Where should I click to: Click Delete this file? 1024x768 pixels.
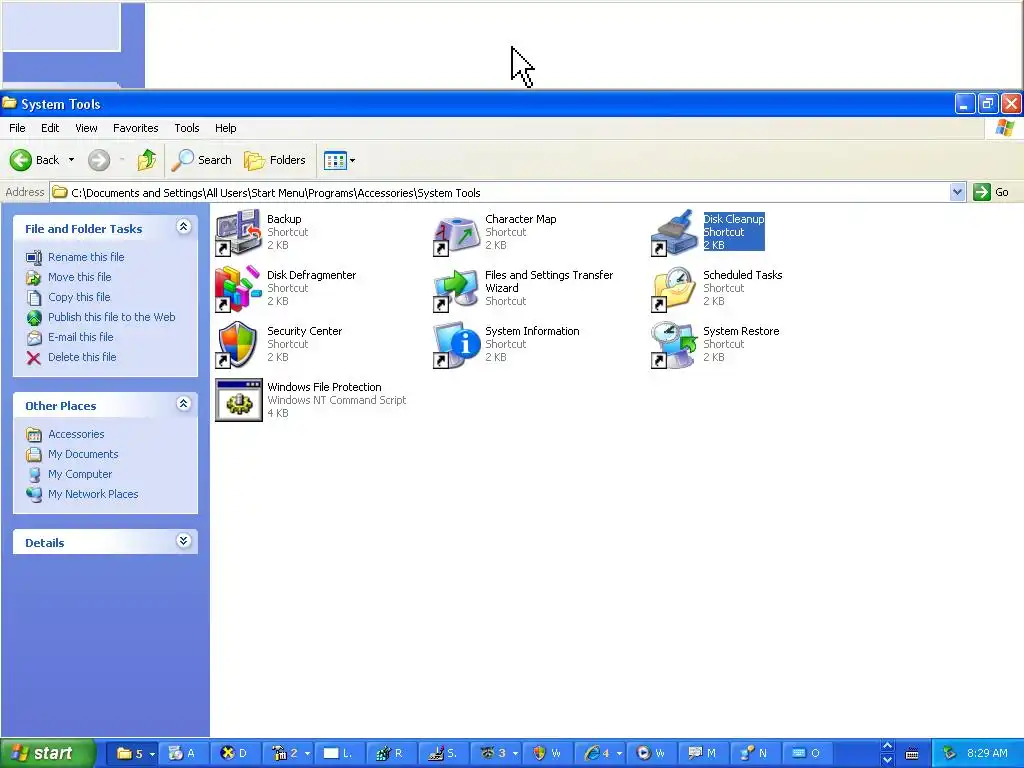pyautogui.click(x=82, y=357)
